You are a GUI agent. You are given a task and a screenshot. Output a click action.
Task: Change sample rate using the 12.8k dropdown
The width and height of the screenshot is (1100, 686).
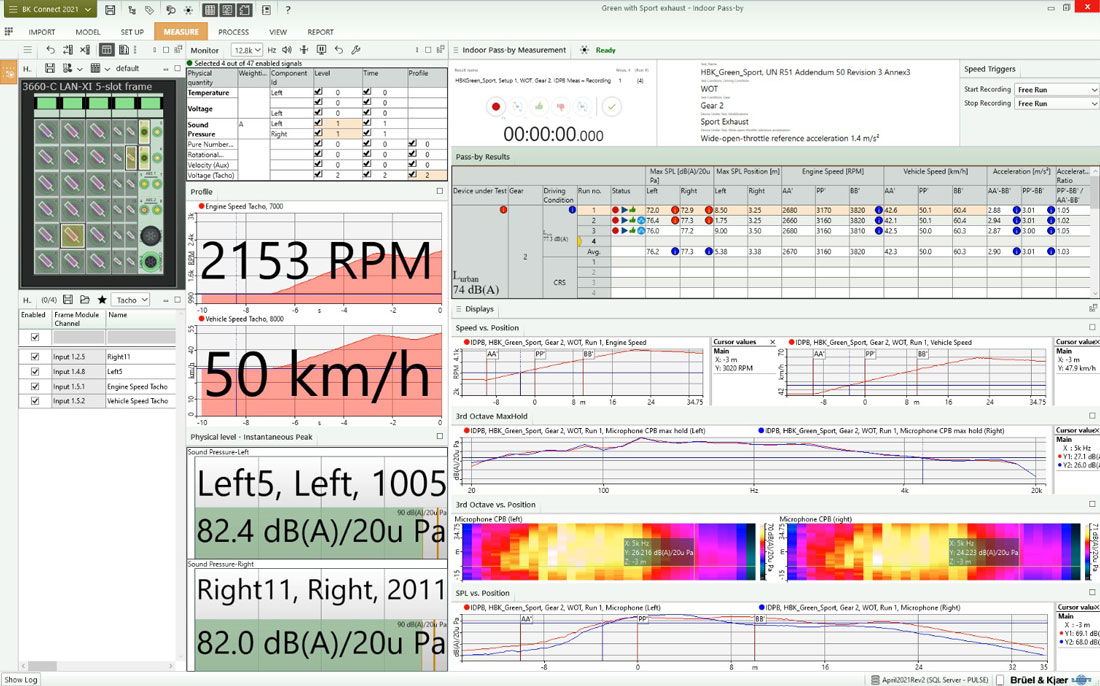(247, 50)
